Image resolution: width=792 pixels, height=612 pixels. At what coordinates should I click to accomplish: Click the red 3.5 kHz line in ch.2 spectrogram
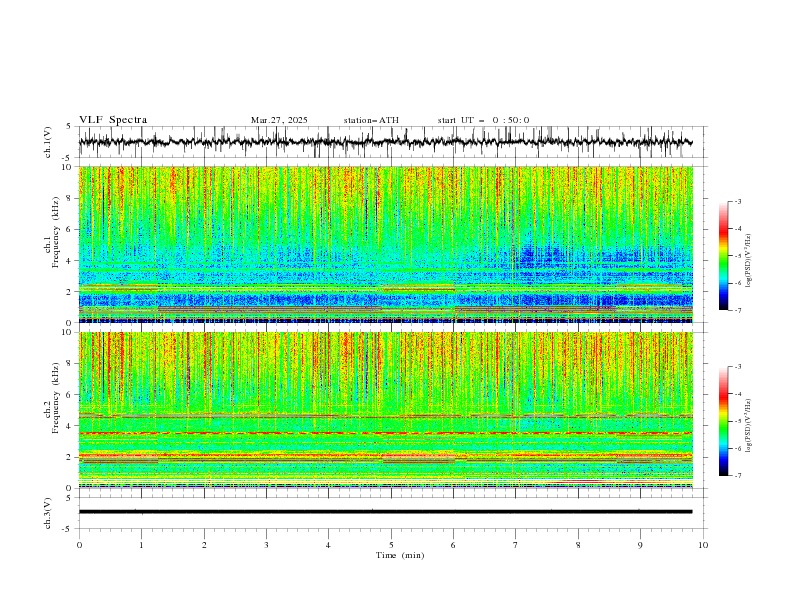tap(385, 433)
